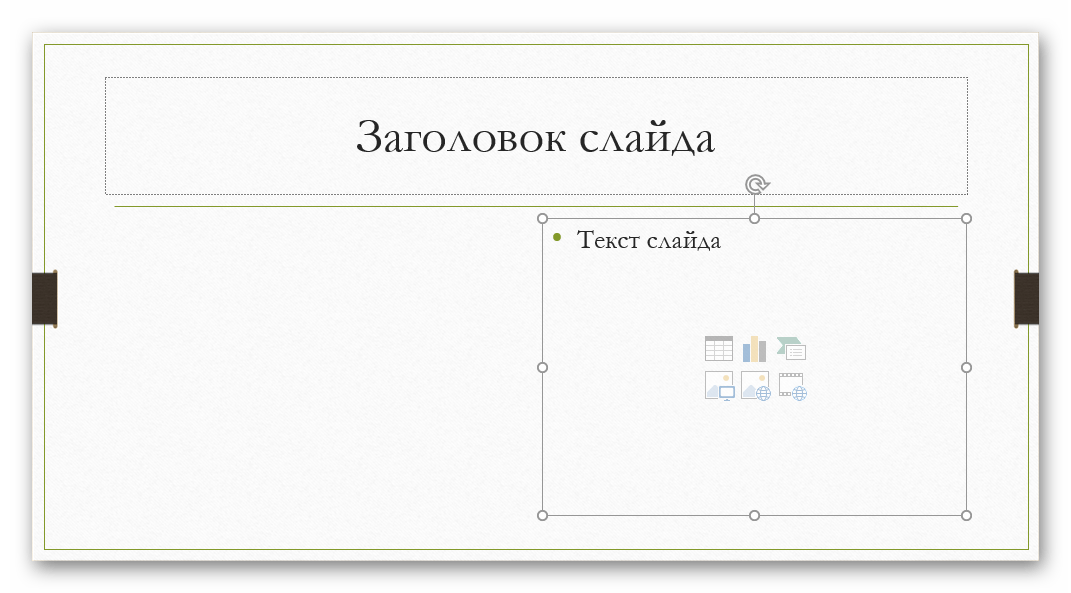Click the Insert Video filmstrip icon
The width and height of the screenshot is (1071, 593).
(792, 386)
